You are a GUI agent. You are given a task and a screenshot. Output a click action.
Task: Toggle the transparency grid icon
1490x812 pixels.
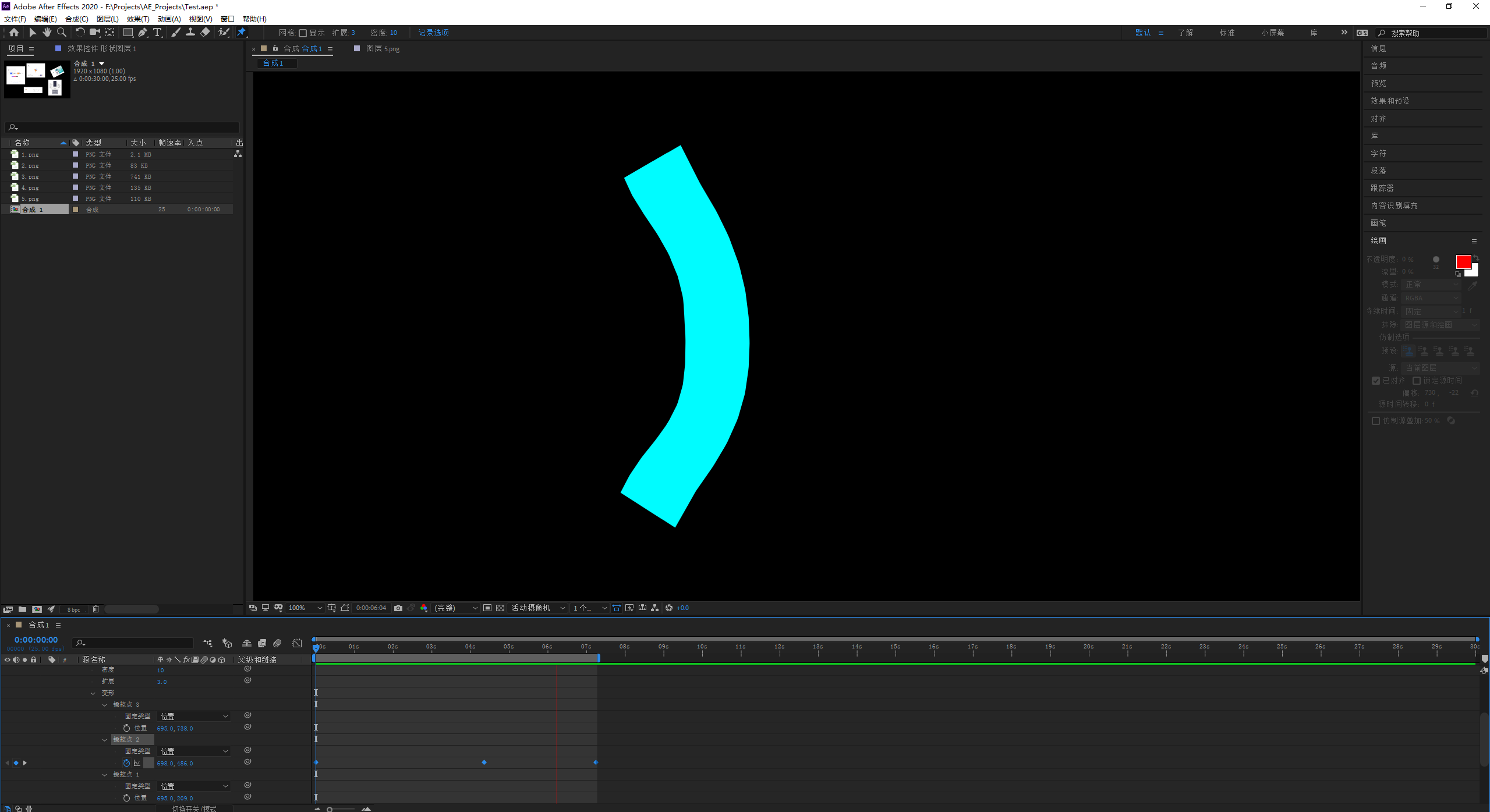click(x=500, y=608)
